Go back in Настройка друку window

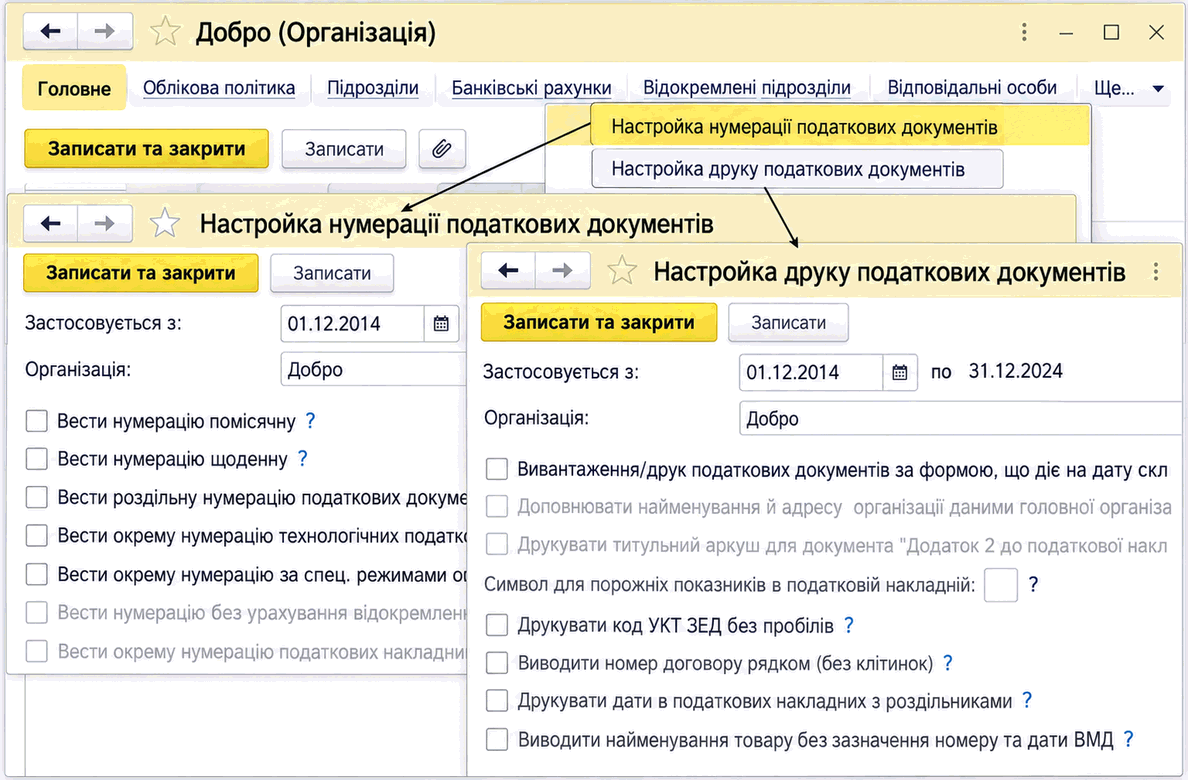pos(508,271)
